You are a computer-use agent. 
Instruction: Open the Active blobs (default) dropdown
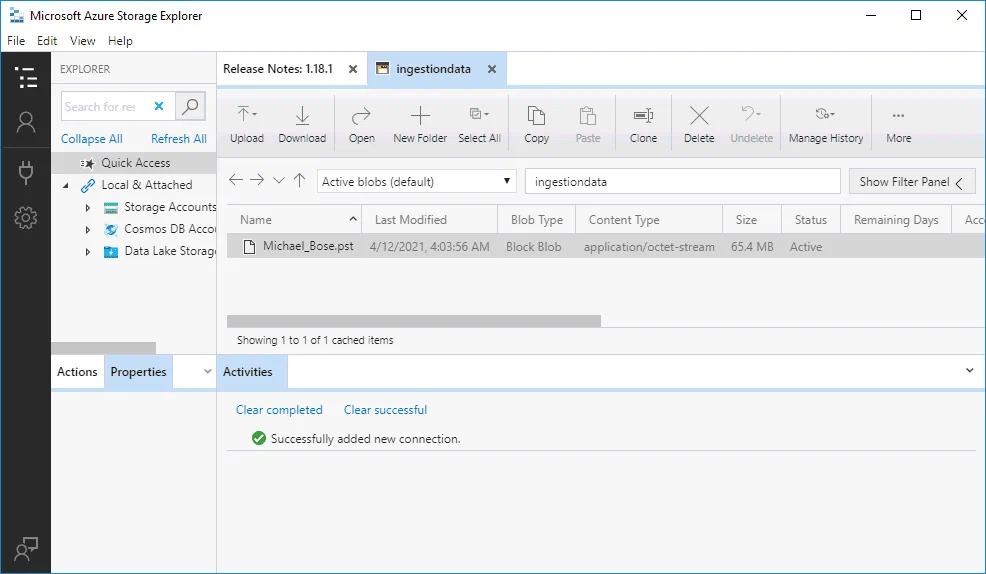(x=416, y=182)
